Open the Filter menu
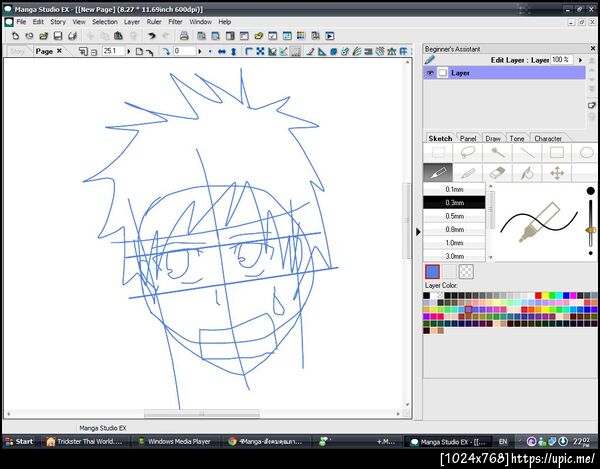This screenshot has height=469, width=600. 175,21
